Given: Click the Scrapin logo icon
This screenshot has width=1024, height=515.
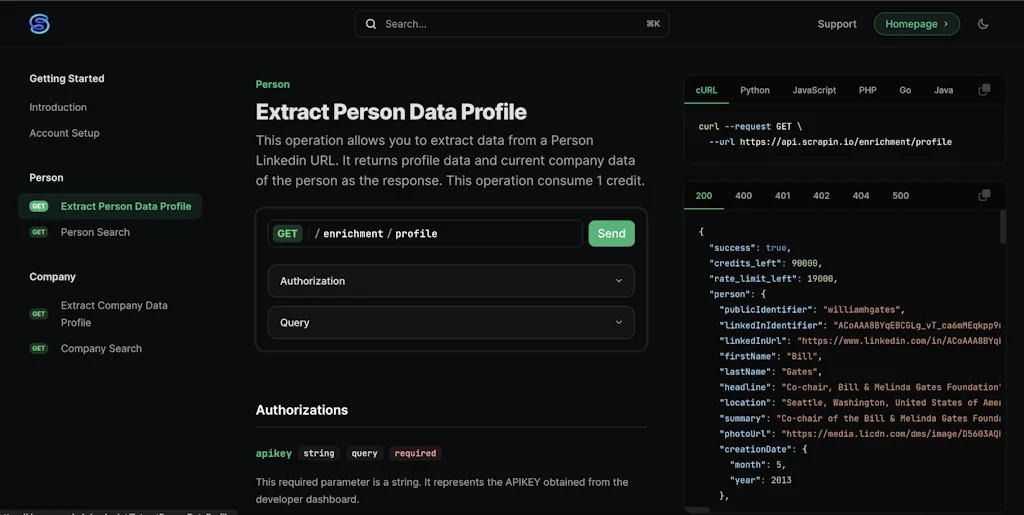Looking at the screenshot, I should click(39, 24).
